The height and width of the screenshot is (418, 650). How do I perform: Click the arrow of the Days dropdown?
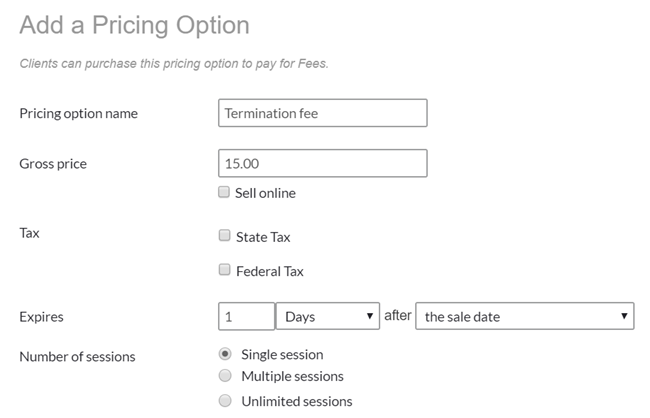372,316
